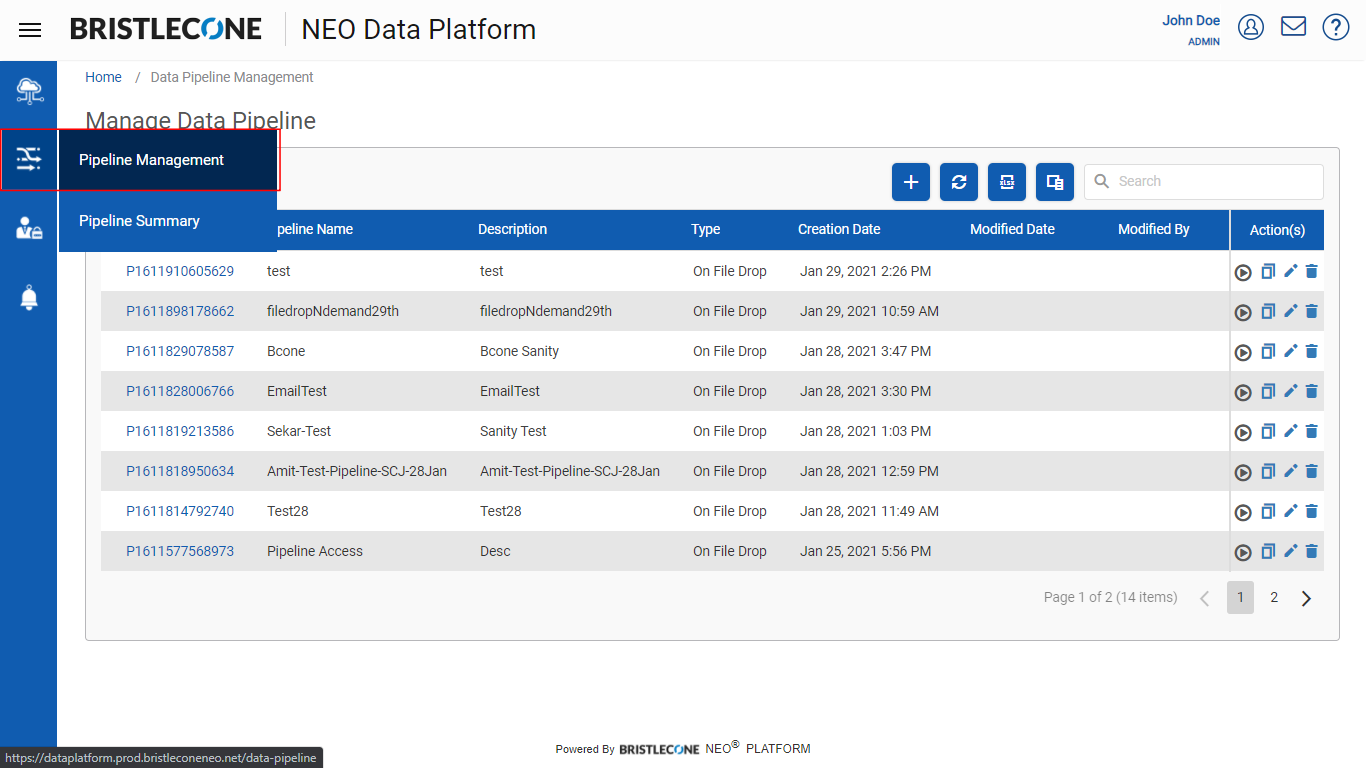
Task: Delete the Sekar-Test pipeline
Action: coord(1312,431)
